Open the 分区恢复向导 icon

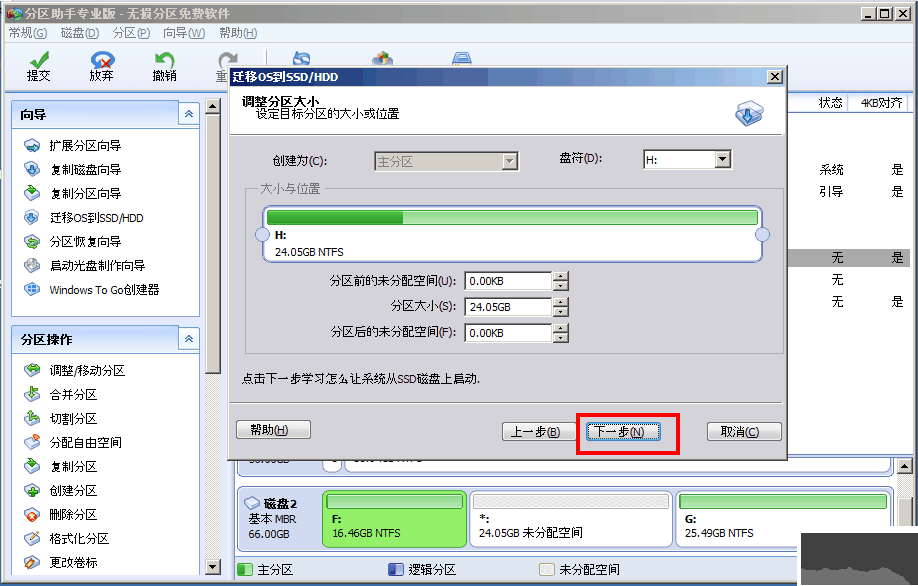(32, 241)
